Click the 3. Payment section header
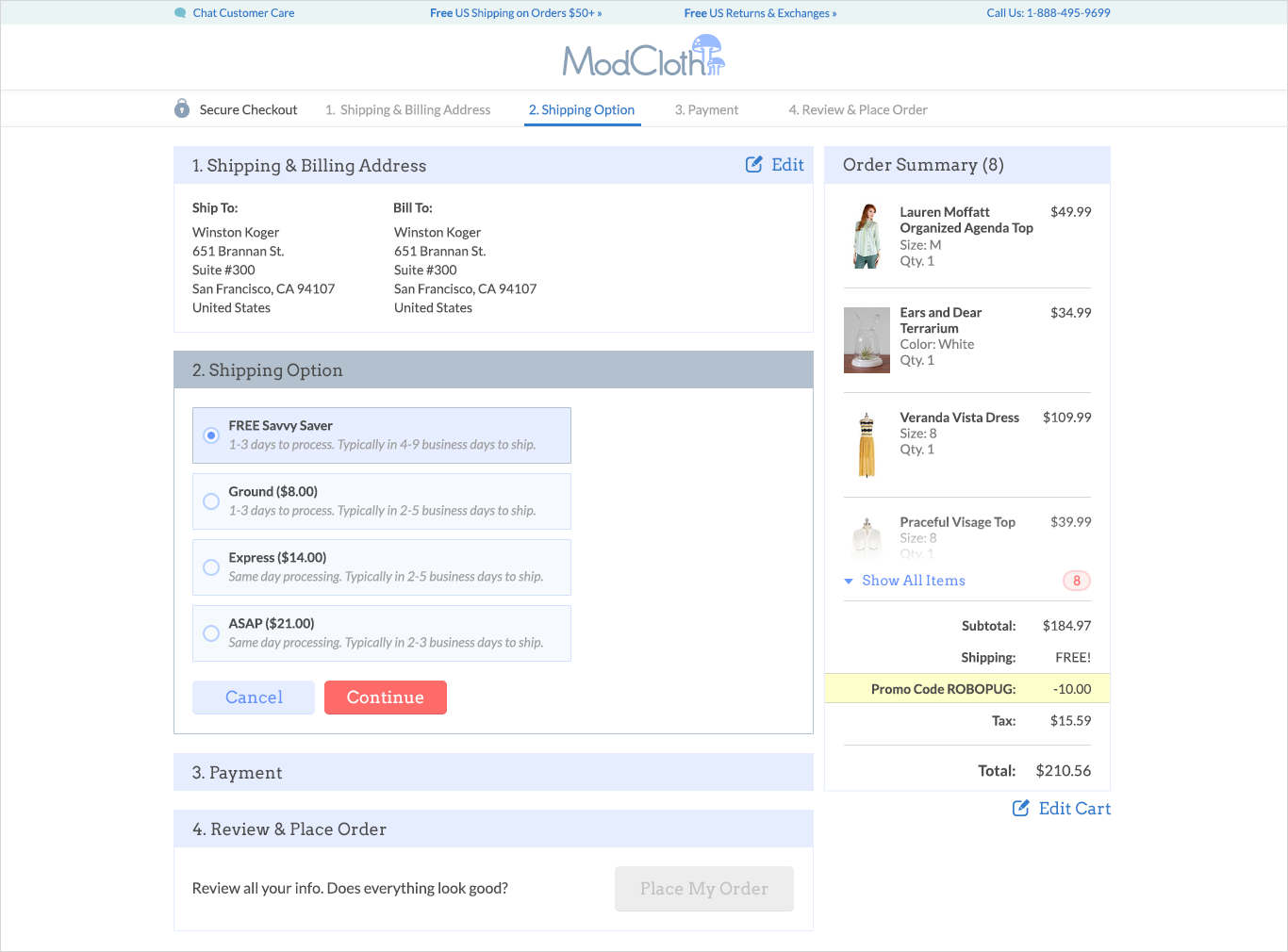This screenshot has width=1288, height=952. click(493, 772)
